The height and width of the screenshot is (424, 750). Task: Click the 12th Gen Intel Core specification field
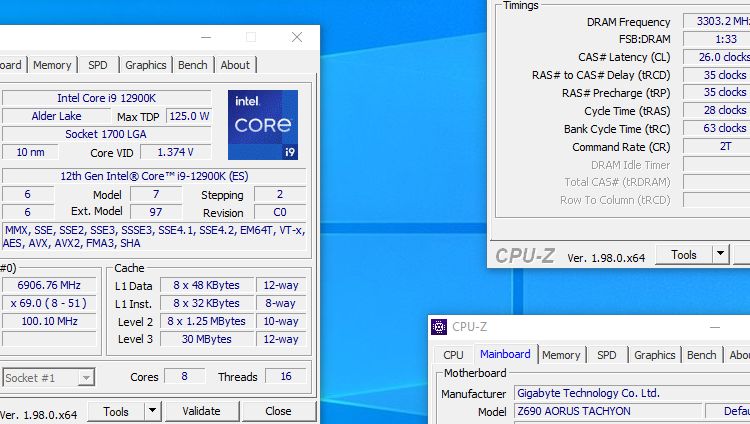click(x=154, y=176)
